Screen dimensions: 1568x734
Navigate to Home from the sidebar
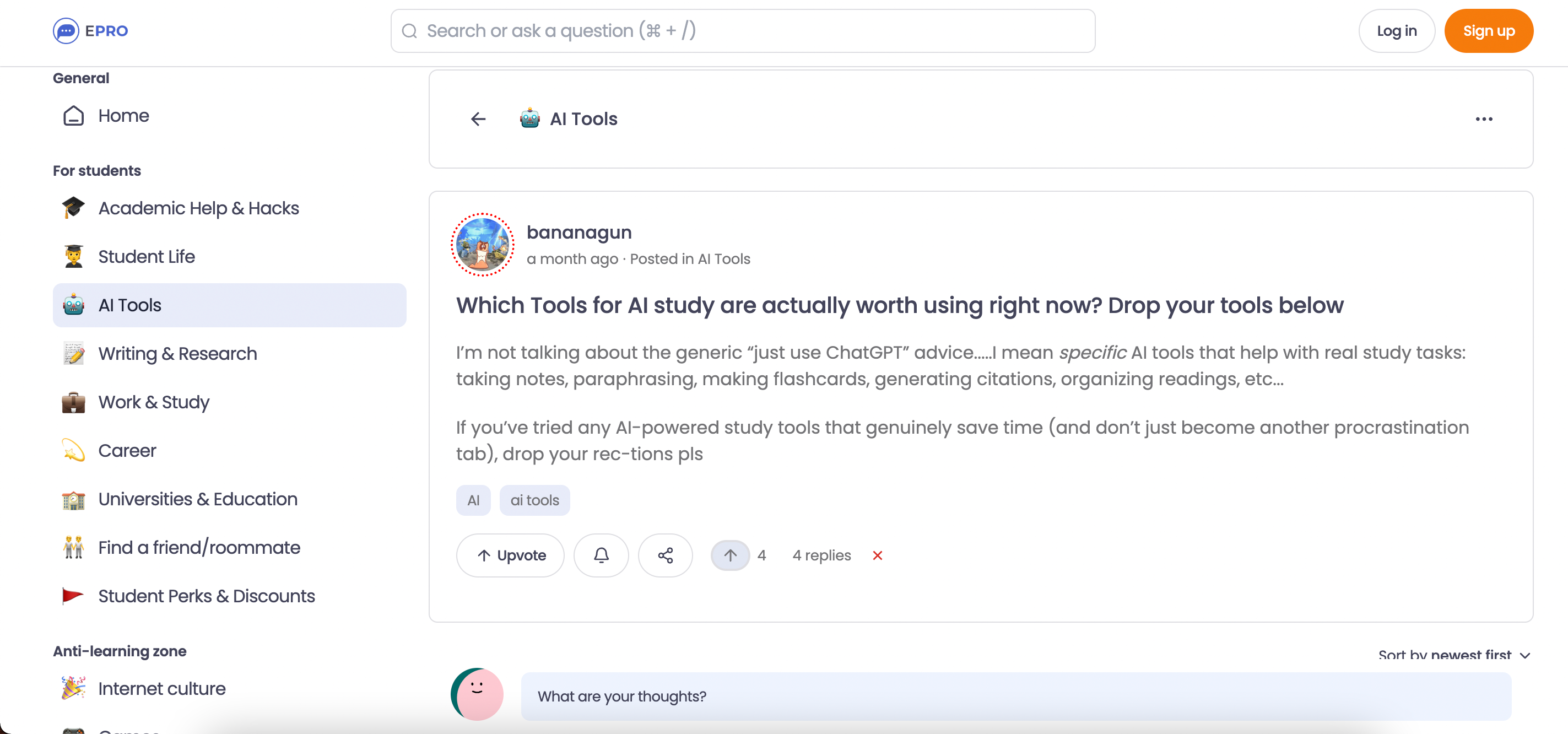point(123,116)
